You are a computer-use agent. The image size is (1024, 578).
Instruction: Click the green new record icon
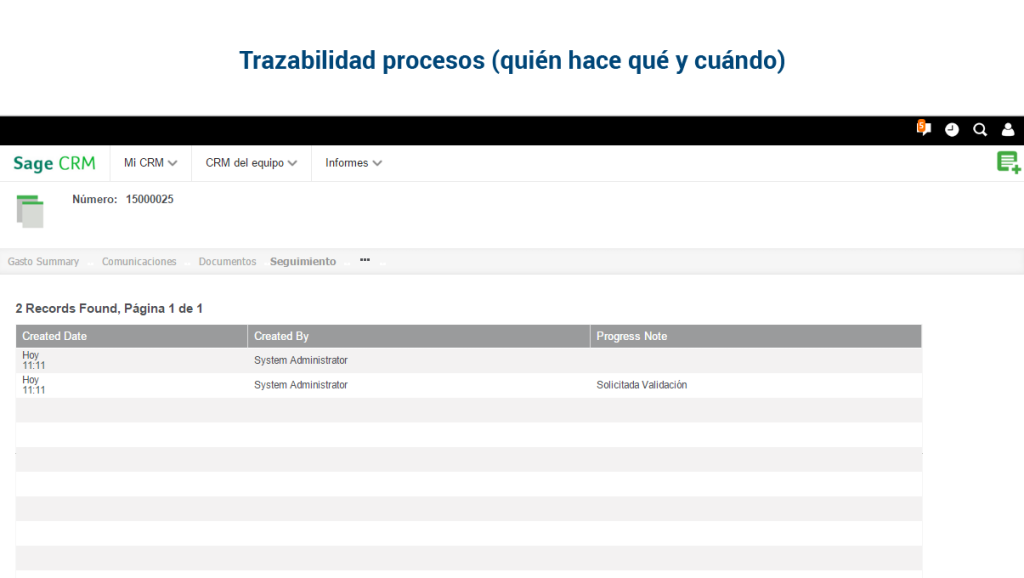(1008, 161)
